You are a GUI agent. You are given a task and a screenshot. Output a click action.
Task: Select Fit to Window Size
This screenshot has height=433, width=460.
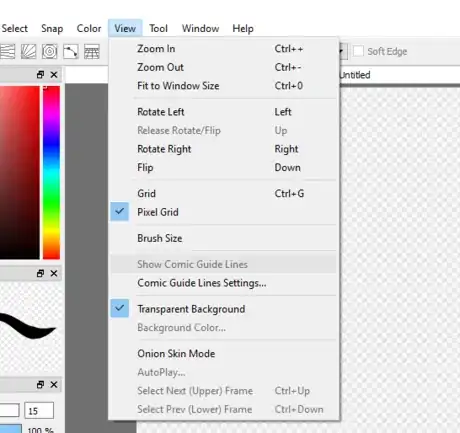click(x=223, y=86)
